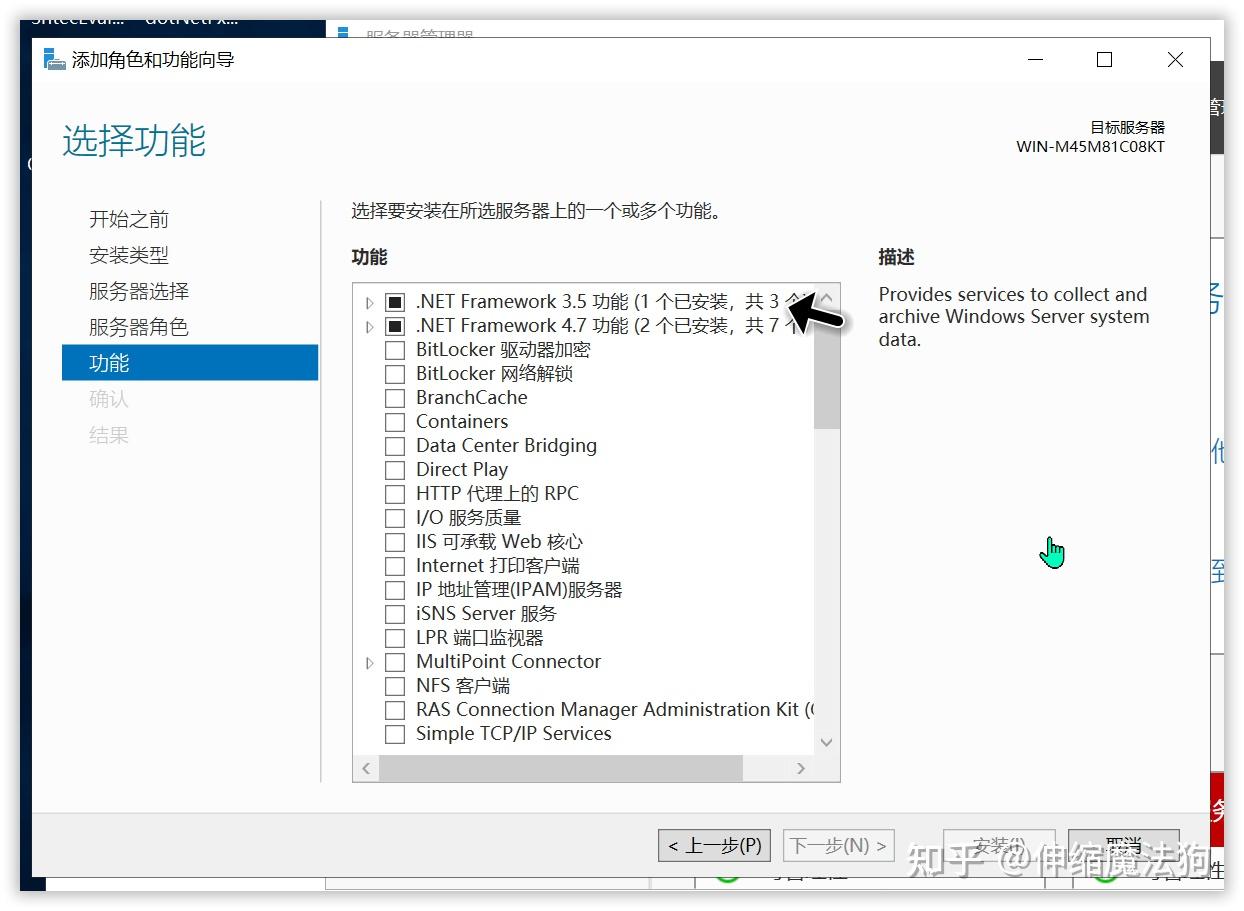The width and height of the screenshot is (1244, 911).
Task: Expand the .NET Framework 3.5 功能 node
Action: tap(369, 301)
